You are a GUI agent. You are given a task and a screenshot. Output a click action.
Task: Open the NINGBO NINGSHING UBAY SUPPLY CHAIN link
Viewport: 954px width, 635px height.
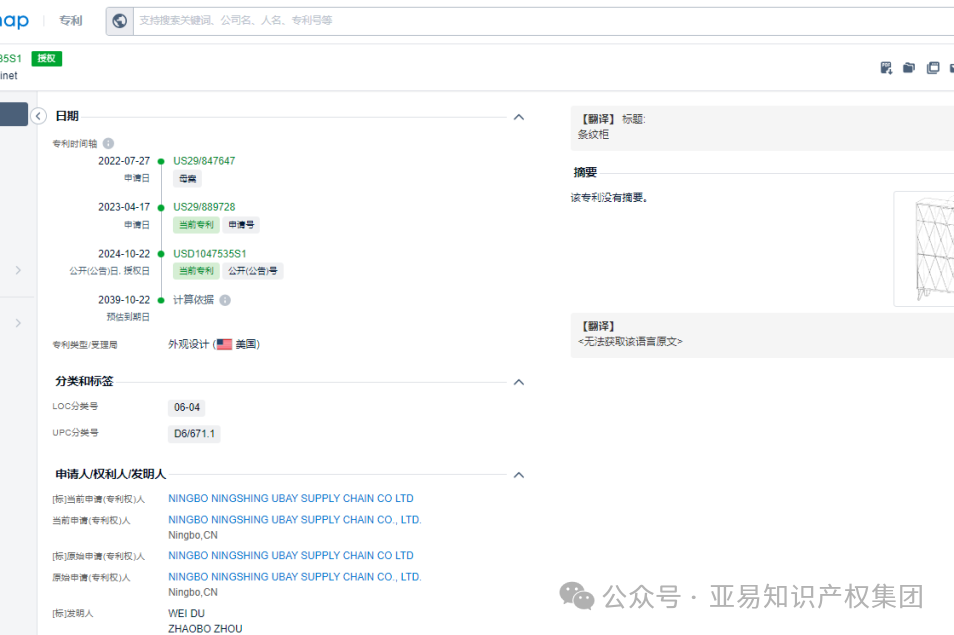click(291, 498)
